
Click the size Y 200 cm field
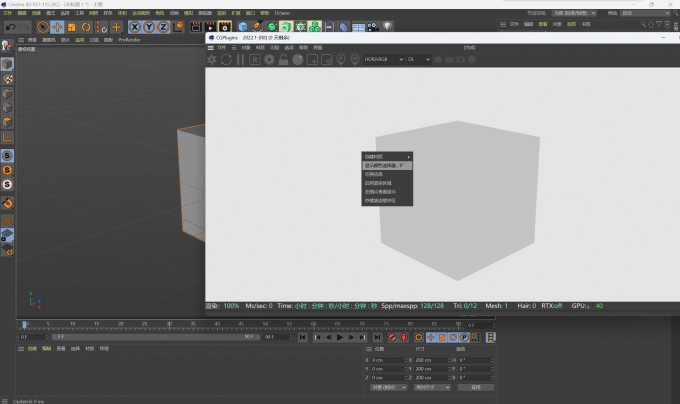tap(432, 369)
